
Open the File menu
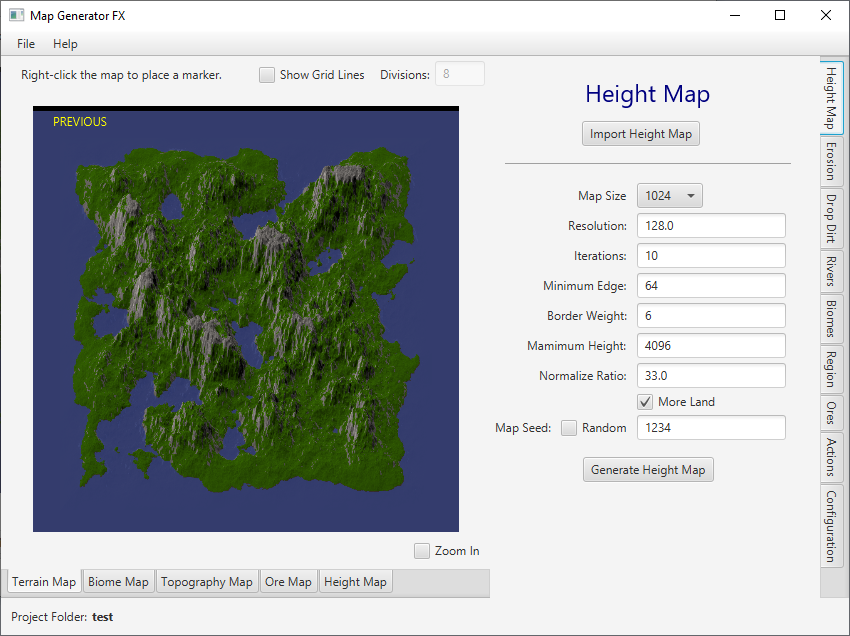26,44
